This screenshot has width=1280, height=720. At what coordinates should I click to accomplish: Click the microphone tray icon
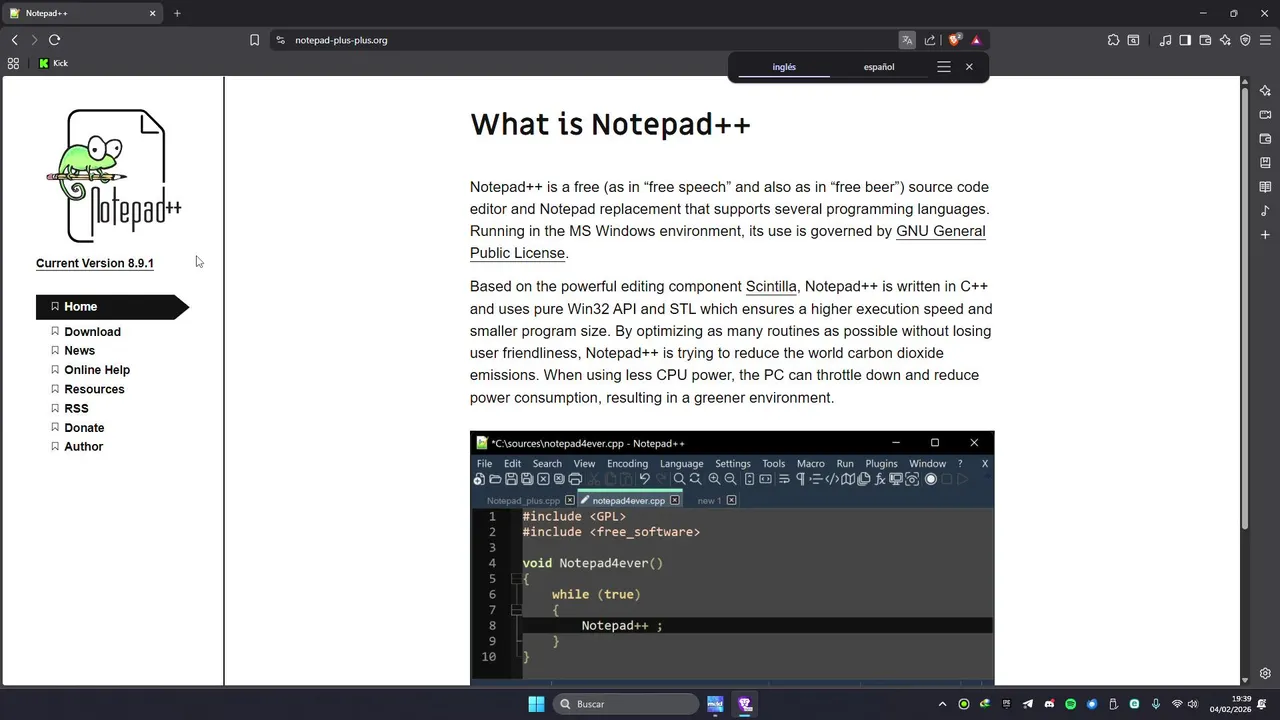click(1156, 704)
